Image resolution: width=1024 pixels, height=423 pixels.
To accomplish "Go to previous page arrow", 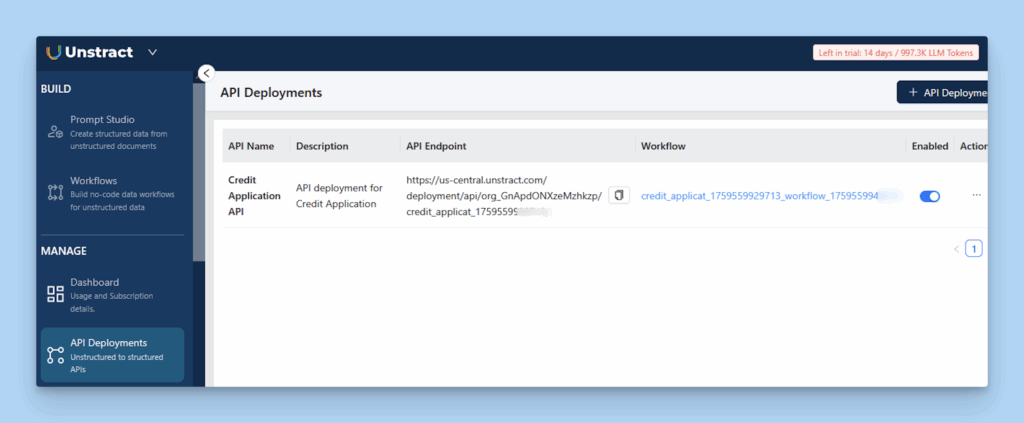I will (x=956, y=249).
